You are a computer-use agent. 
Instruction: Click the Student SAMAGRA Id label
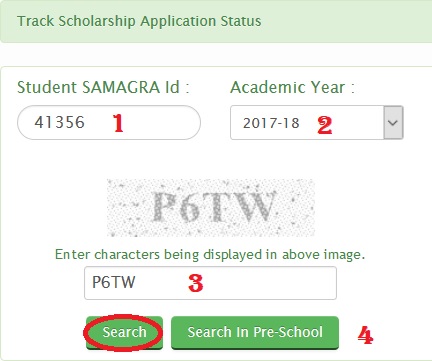click(103, 87)
